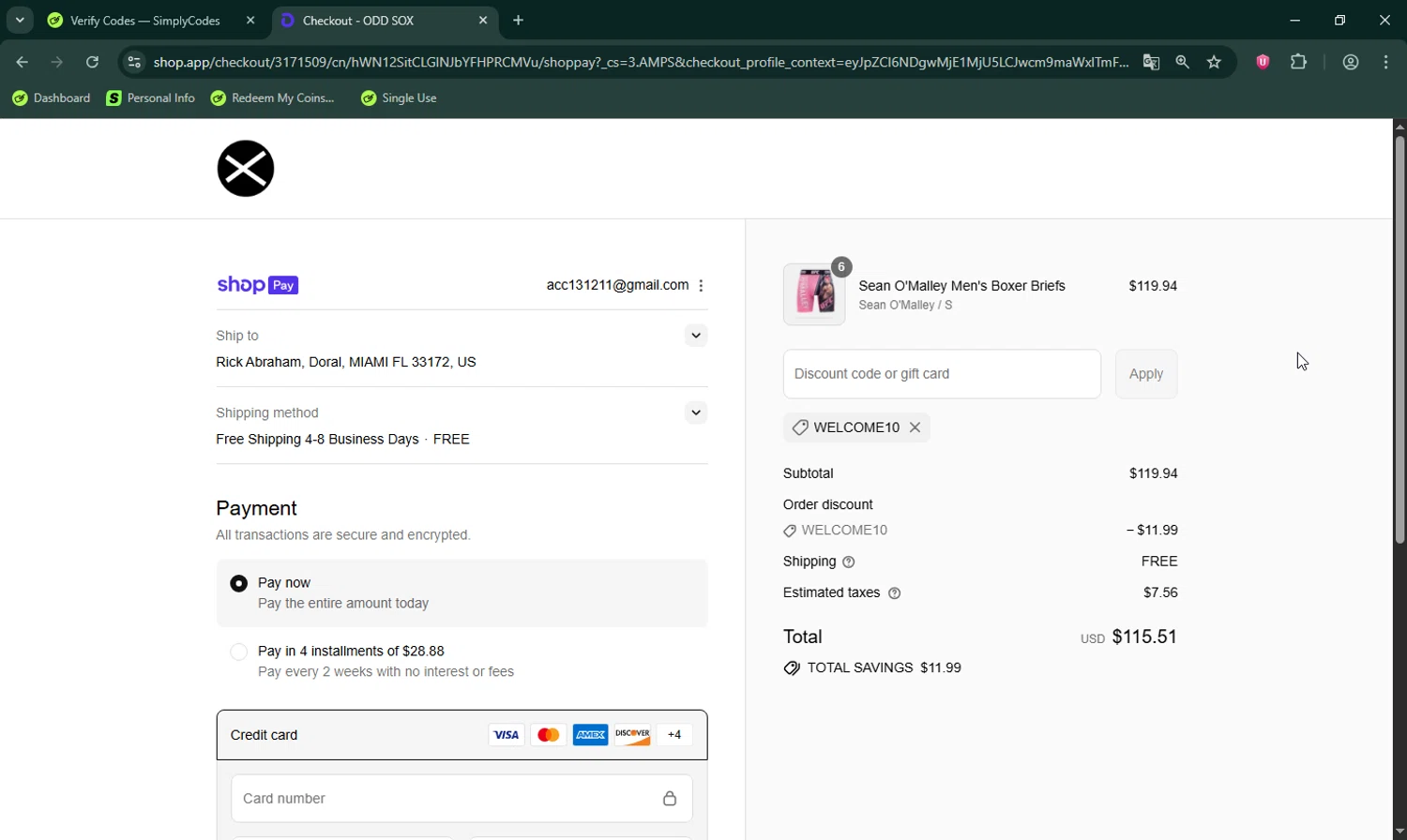Open the tab search dropdown arrow
Image resolution: width=1407 pixels, height=840 pixels.
click(x=20, y=21)
